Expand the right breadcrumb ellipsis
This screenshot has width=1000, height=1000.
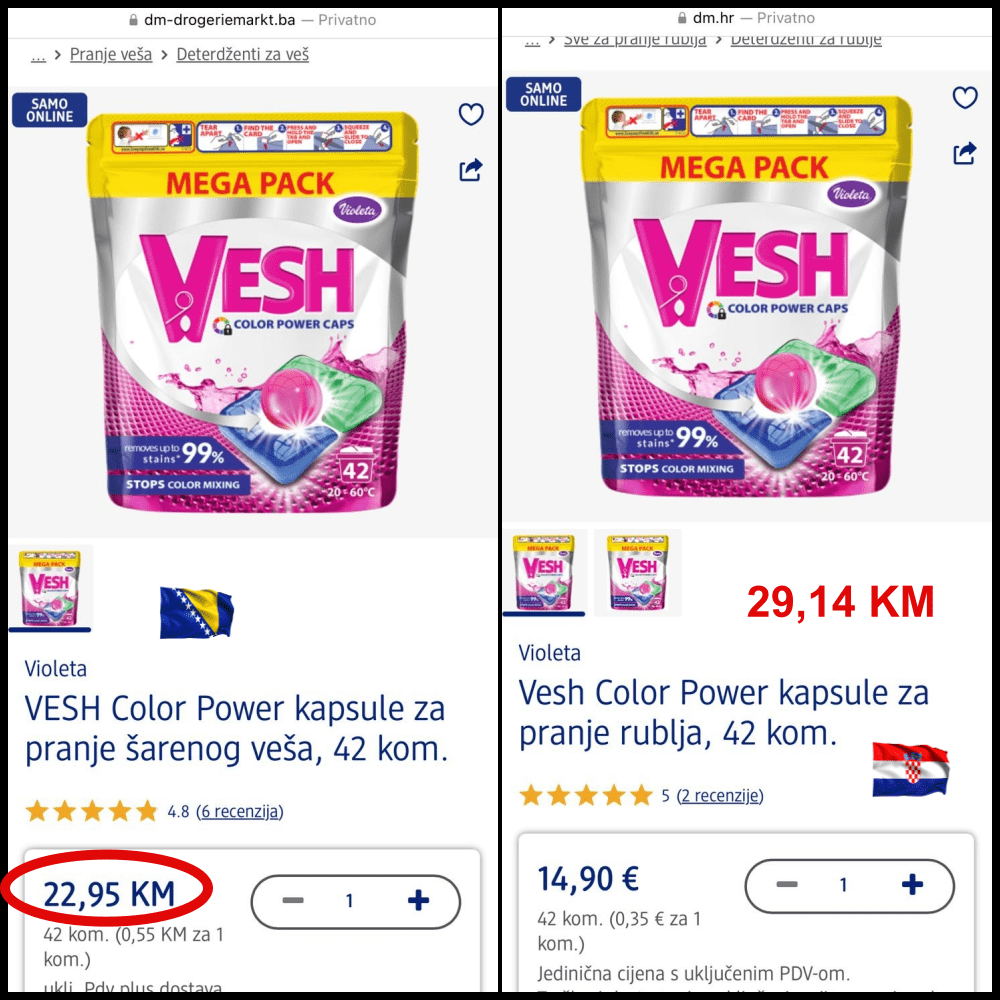coord(532,41)
